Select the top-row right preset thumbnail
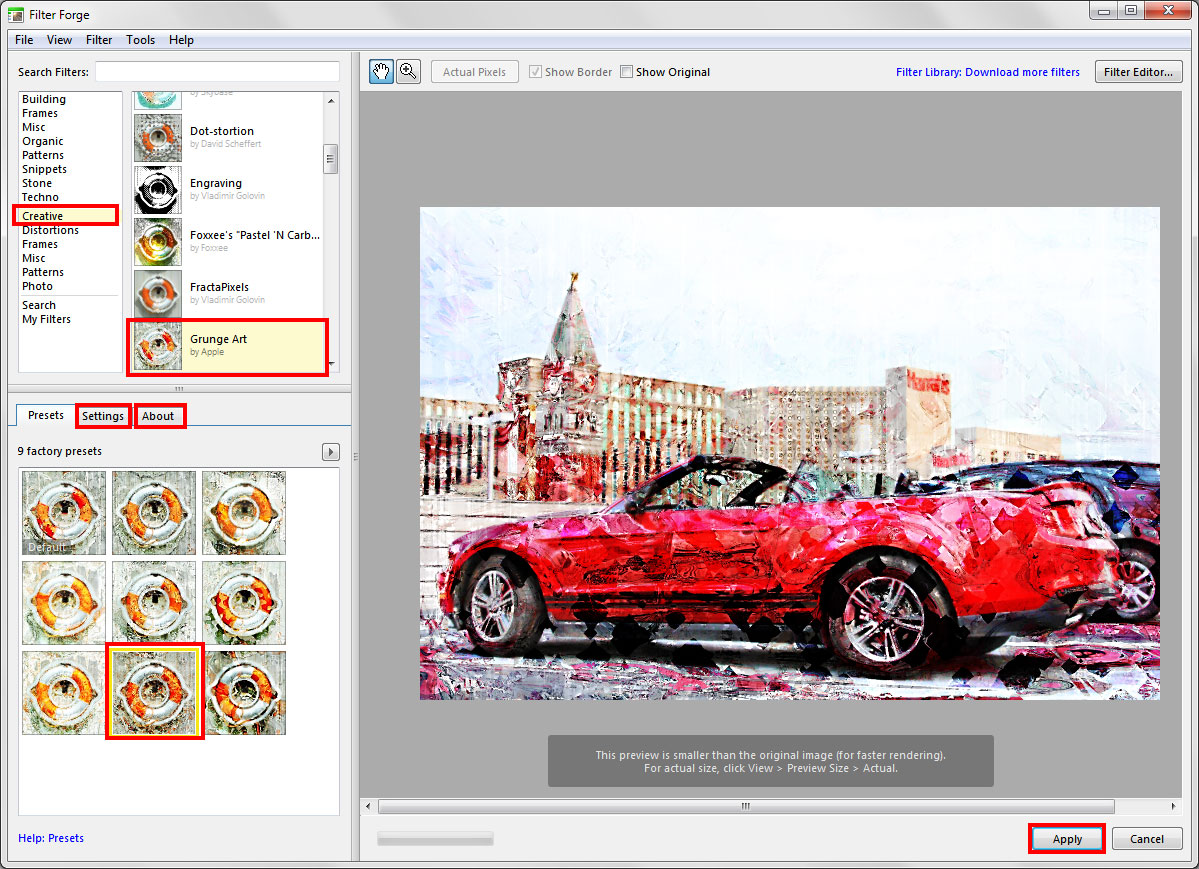The width and height of the screenshot is (1199, 869). [x=244, y=513]
